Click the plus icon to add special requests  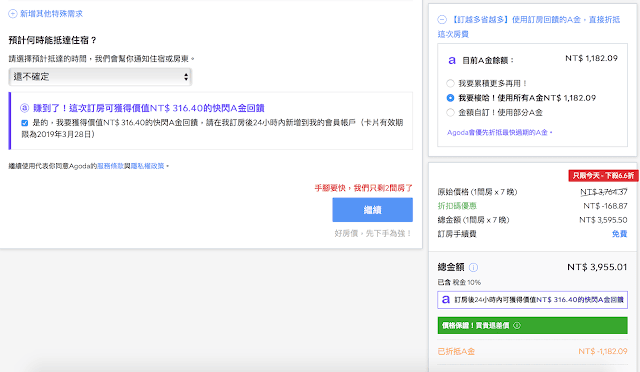tap(13, 13)
